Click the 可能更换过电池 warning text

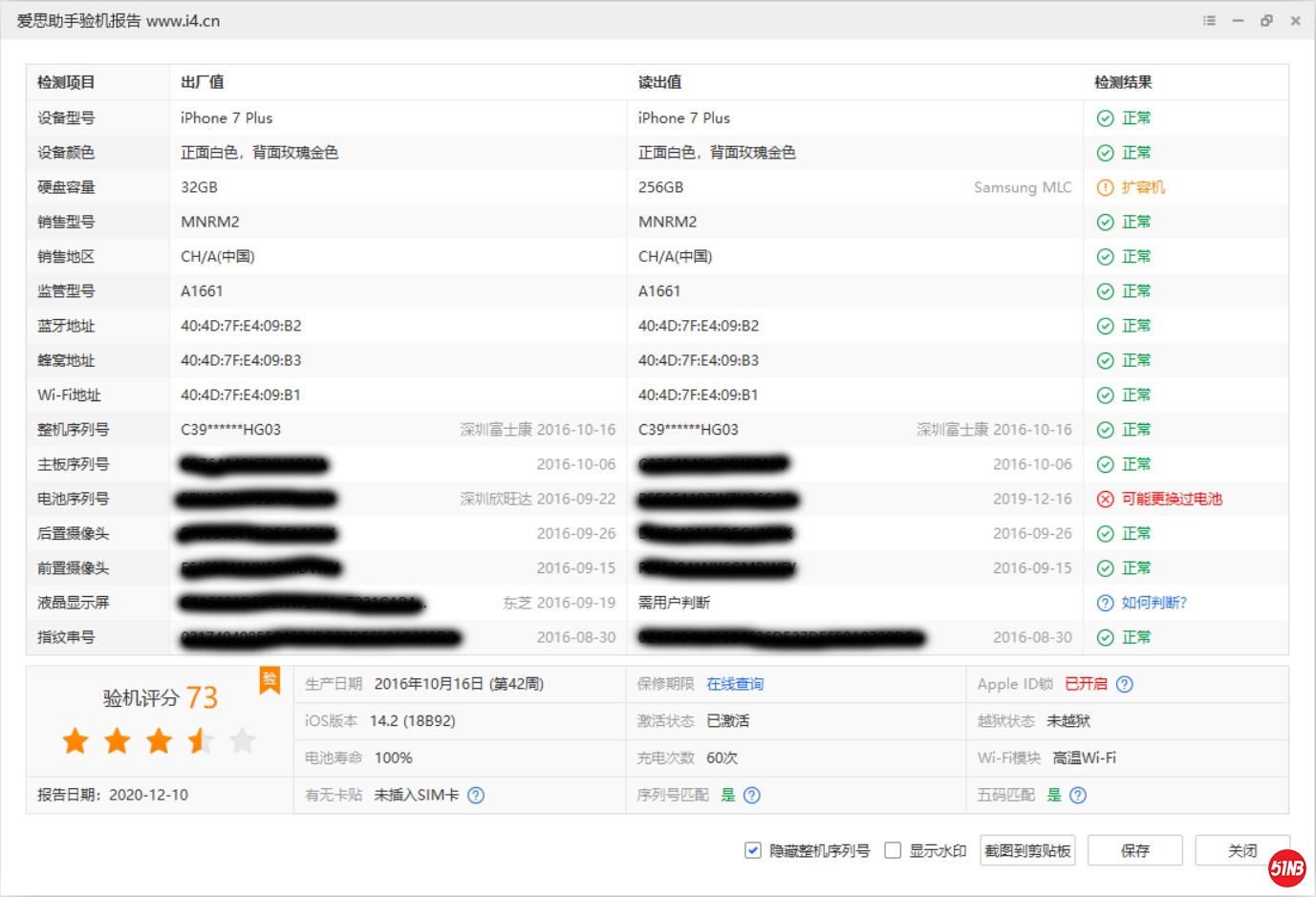1172,499
